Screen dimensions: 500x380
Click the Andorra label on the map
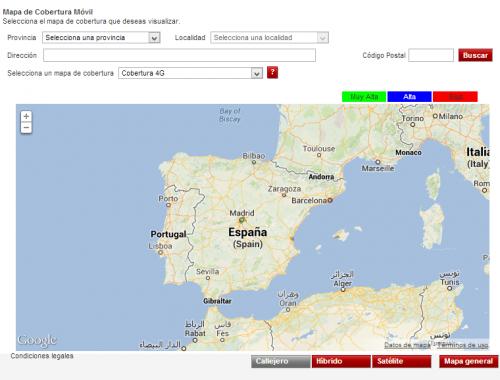(321, 177)
